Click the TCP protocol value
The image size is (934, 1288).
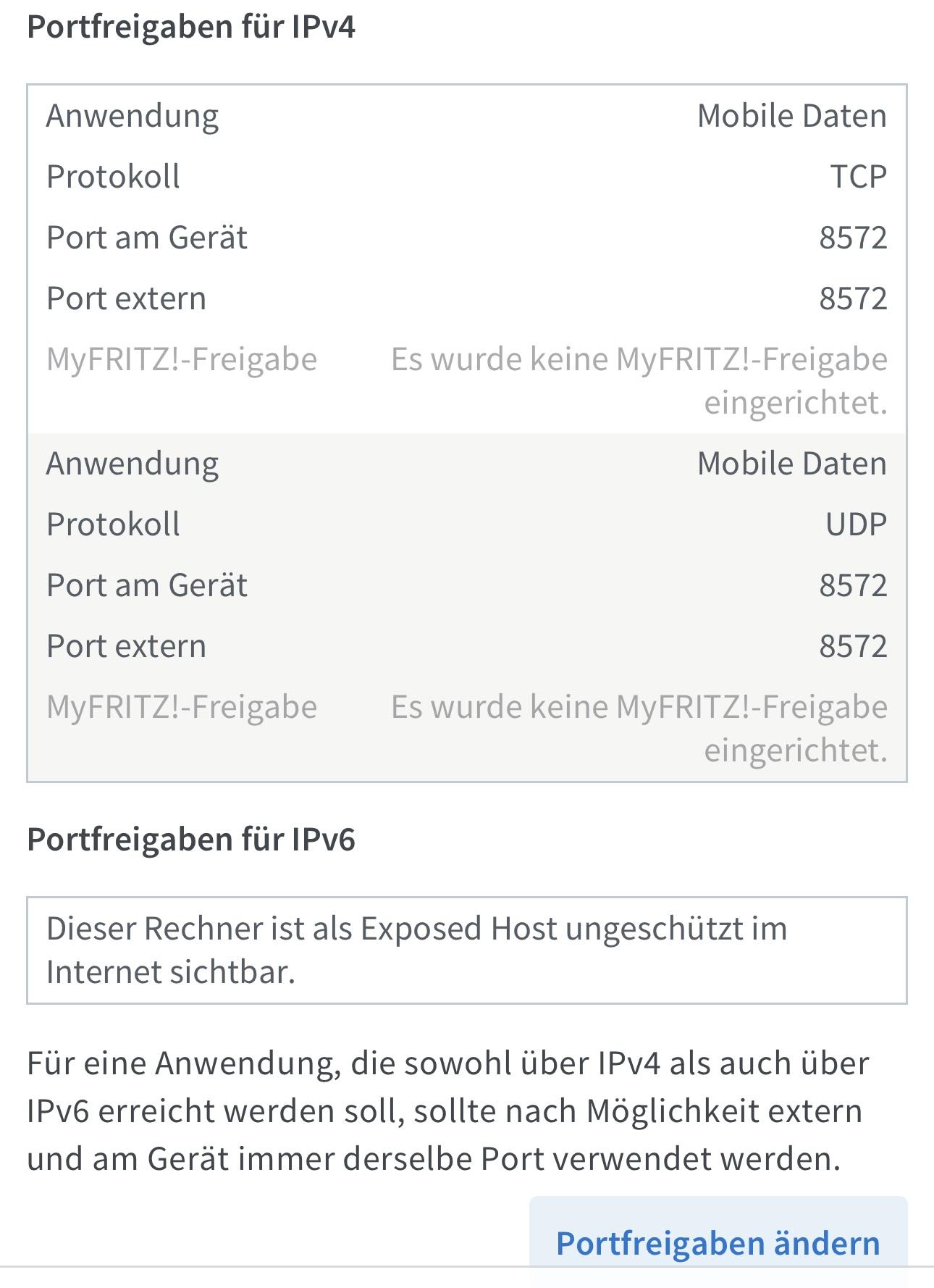(x=858, y=177)
